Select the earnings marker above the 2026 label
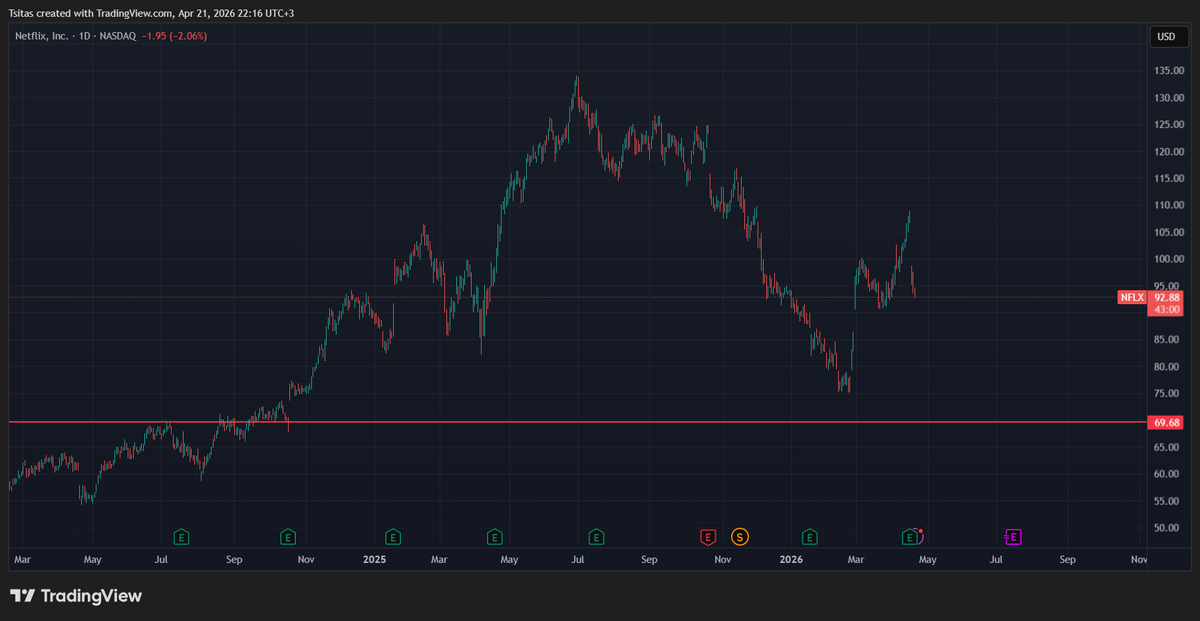The height and width of the screenshot is (621, 1200). coord(808,537)
